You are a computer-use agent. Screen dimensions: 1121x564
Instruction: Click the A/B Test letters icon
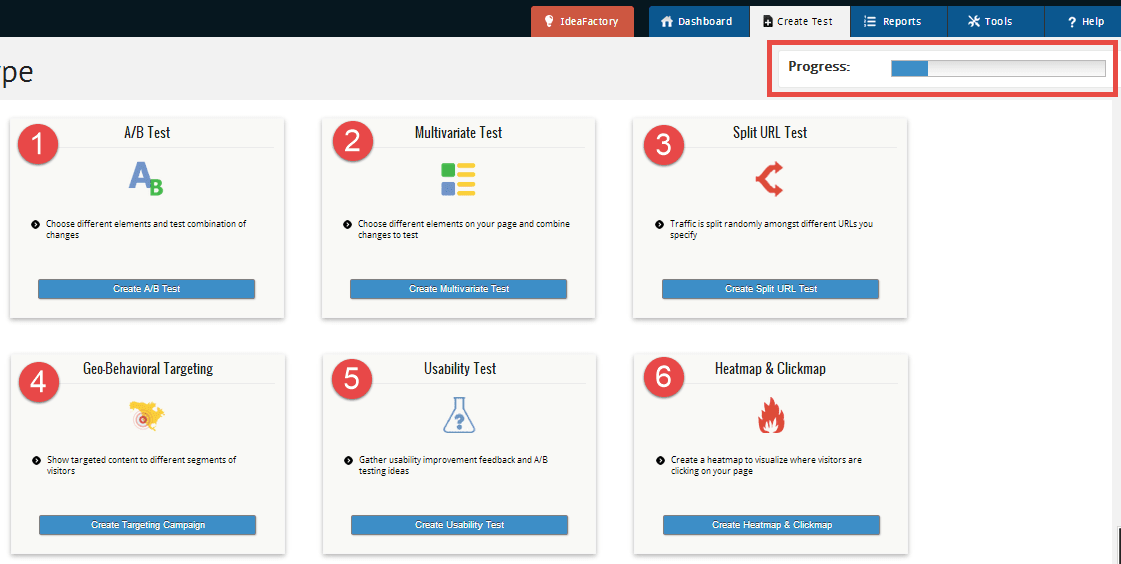147,179
